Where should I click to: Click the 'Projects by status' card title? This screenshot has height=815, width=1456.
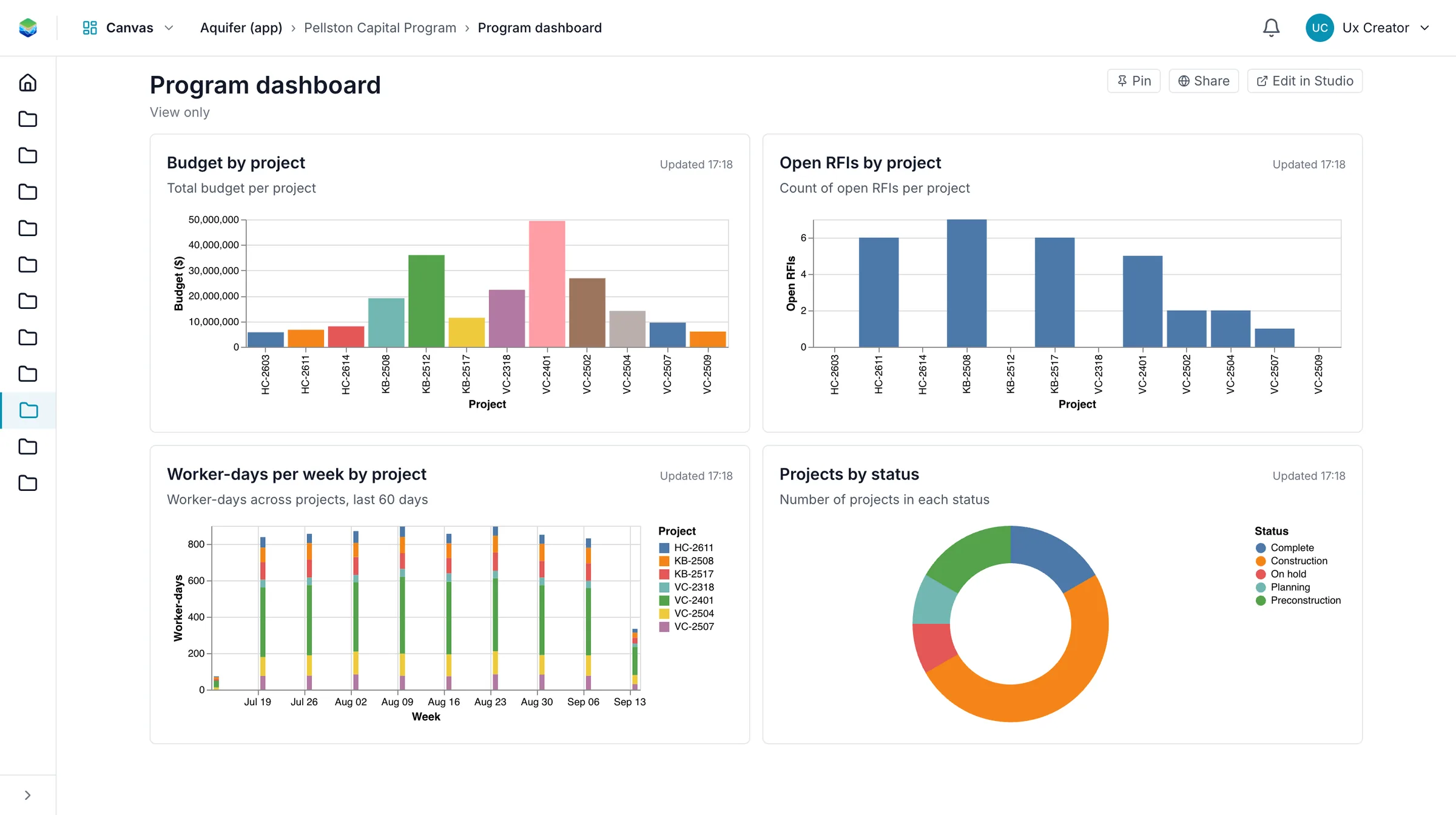pos(849,474)
